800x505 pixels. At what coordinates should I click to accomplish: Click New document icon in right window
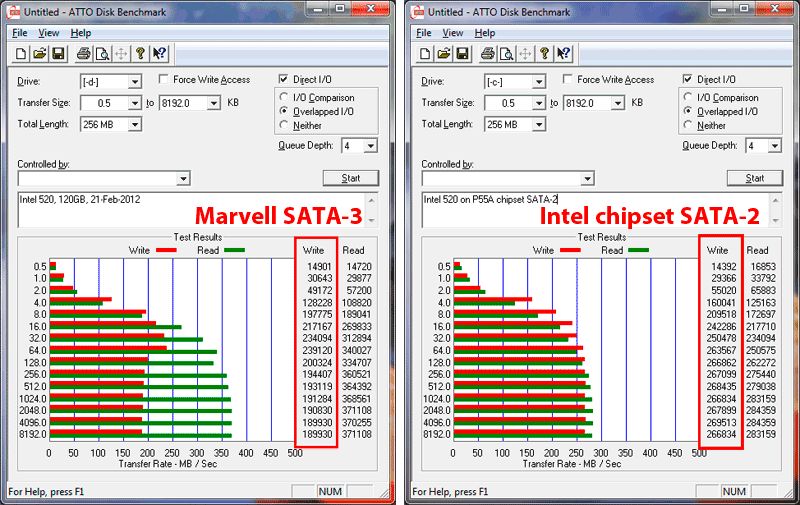click(425, 54)
